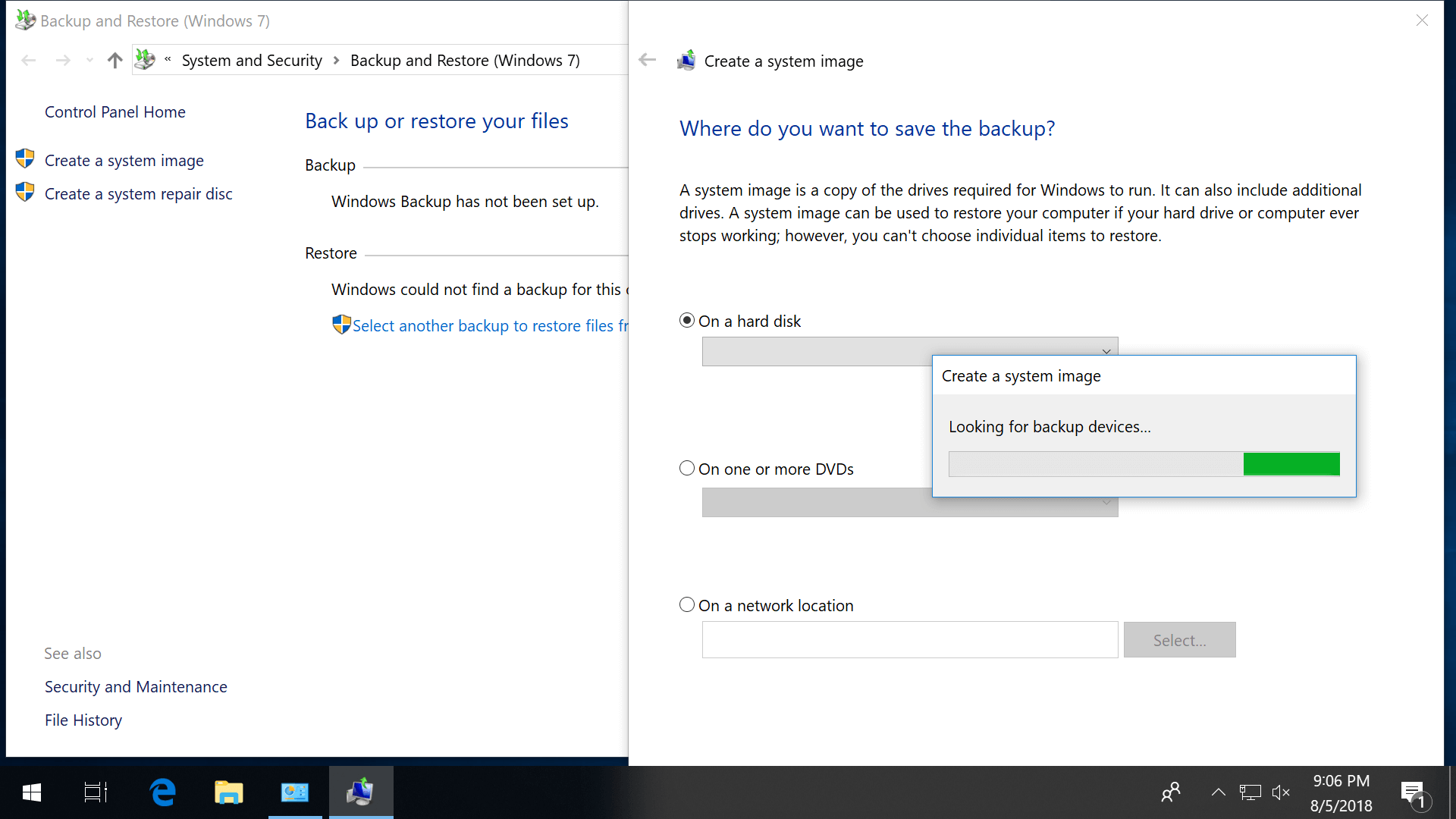This screenshot has width=1456, height=819.
Task: Switch to system image wizard taskbar icon
Action: 361,792
